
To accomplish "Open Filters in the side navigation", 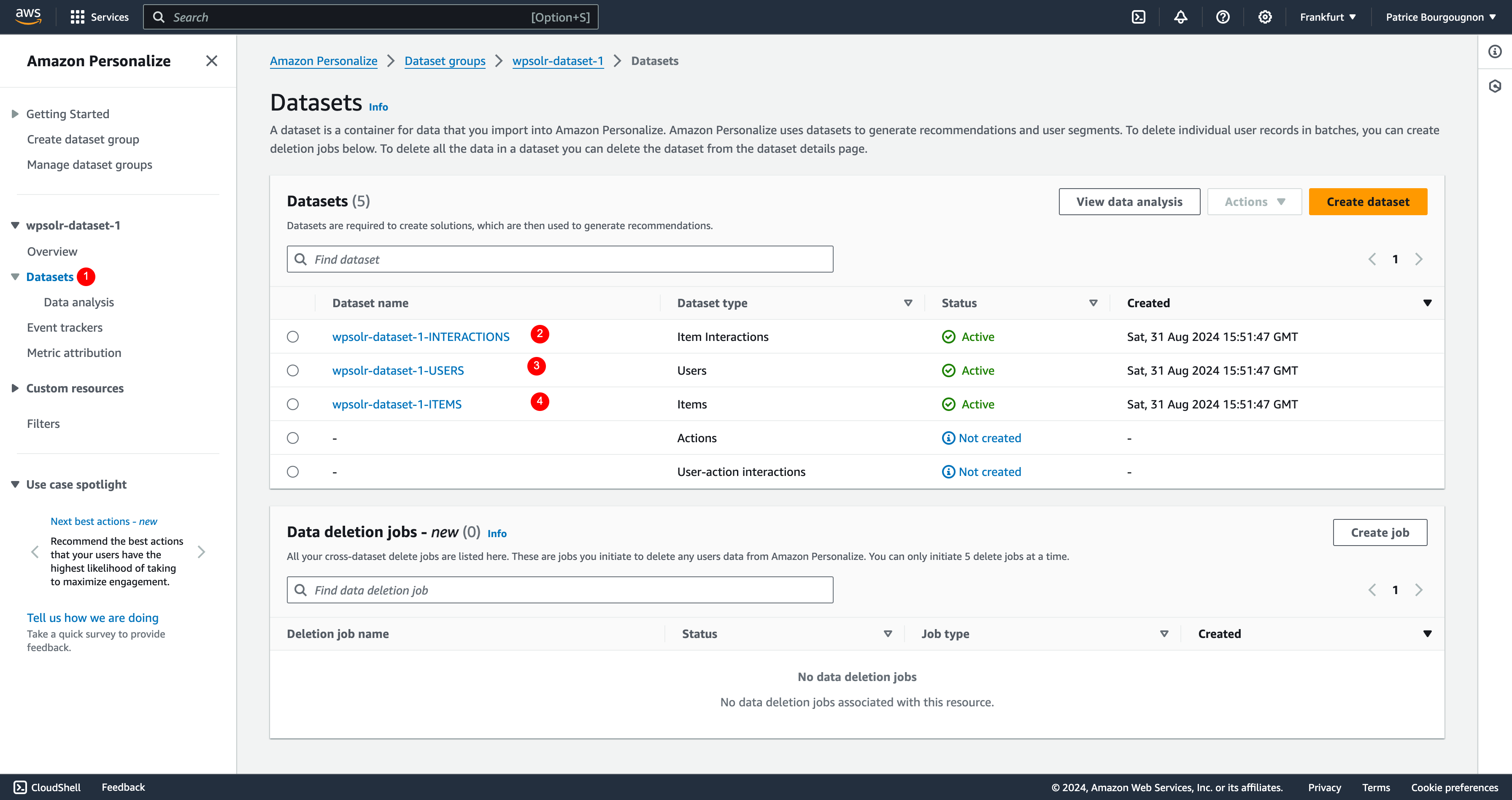I will tap(43, 424).
